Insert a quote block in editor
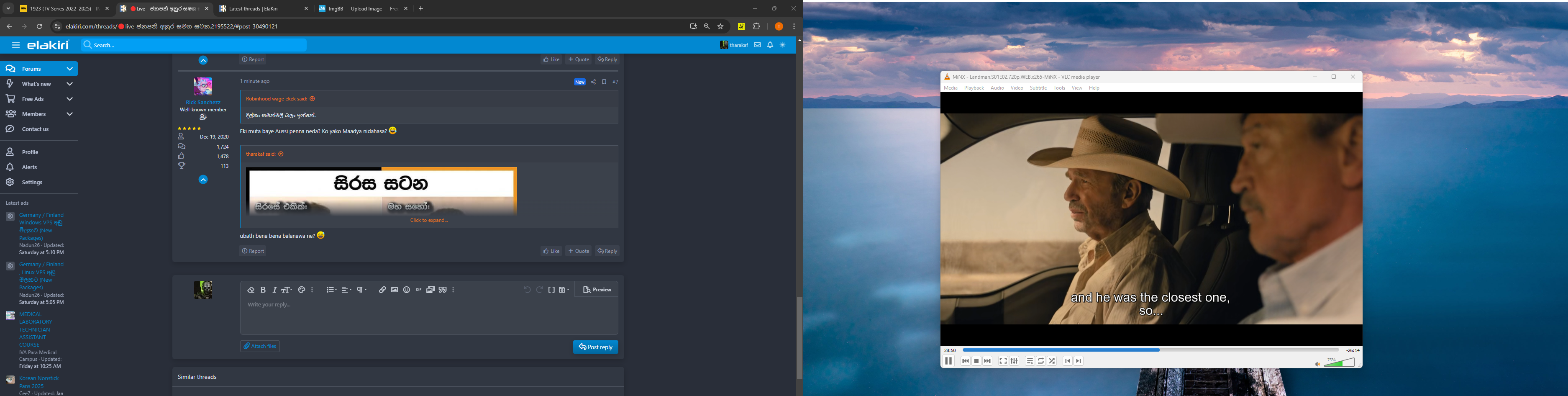 (443, 290)
